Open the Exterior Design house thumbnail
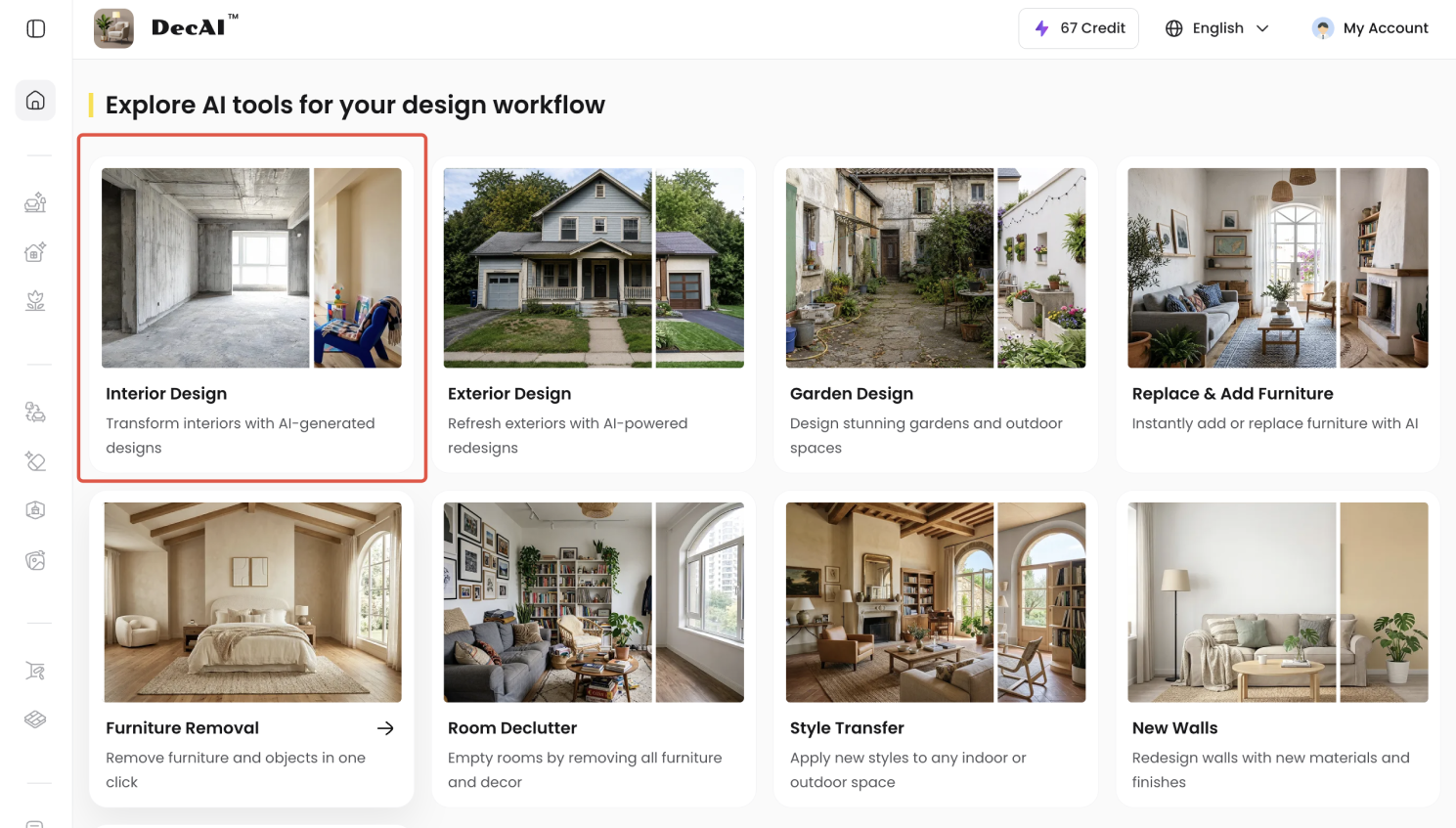The height and width of the screenshot is (828, 1456). pos(594,268)
